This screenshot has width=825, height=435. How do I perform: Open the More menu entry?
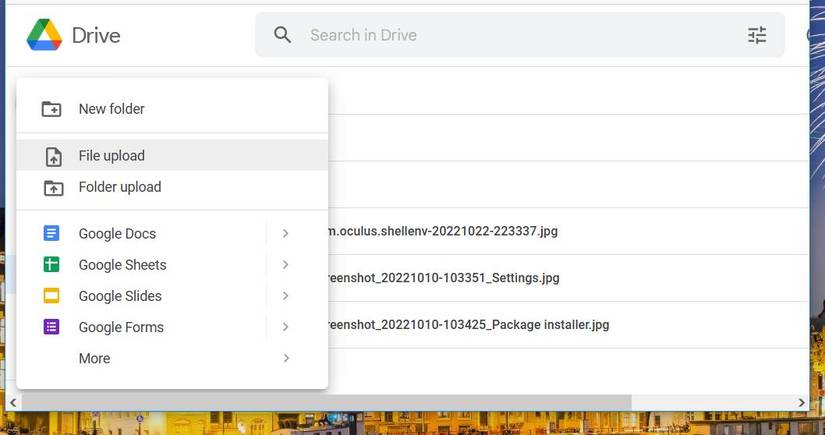[172, 358]
